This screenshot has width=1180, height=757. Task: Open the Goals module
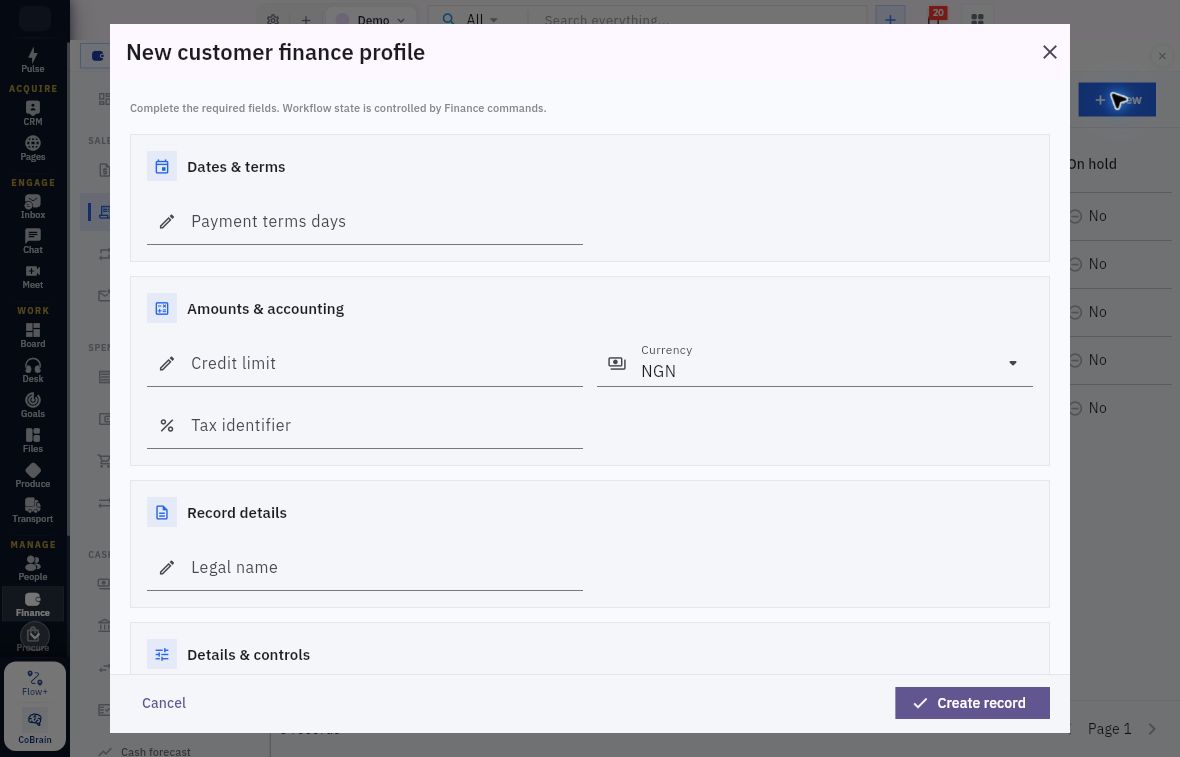coord(32,405)
